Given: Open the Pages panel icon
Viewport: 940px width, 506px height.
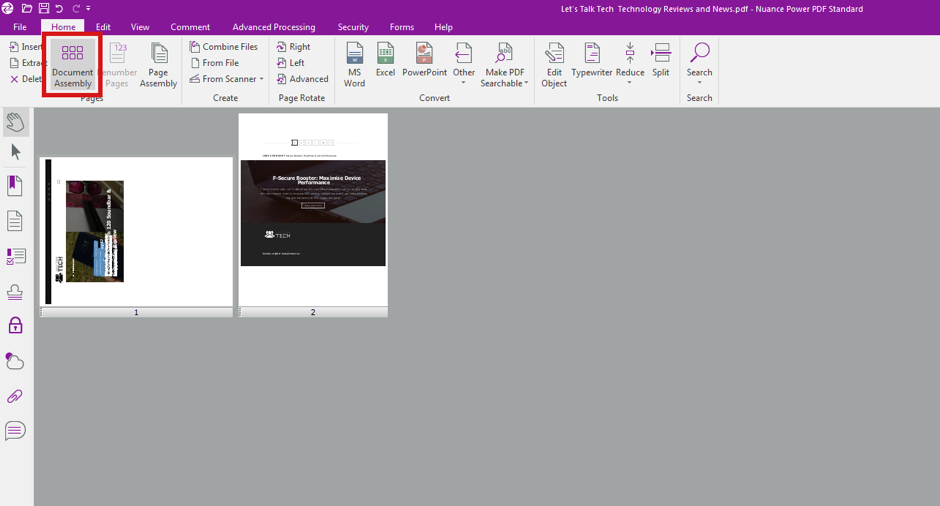Looking at the screenshot, I should [x=15, y=221].
